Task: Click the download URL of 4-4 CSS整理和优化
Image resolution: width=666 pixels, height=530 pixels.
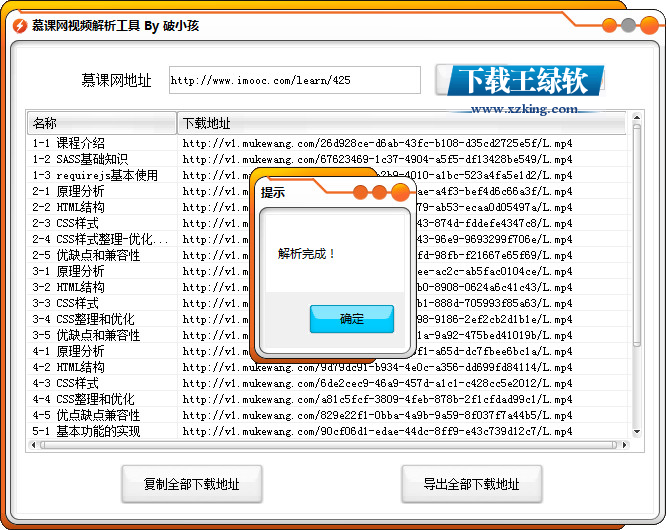Action: 377,399
